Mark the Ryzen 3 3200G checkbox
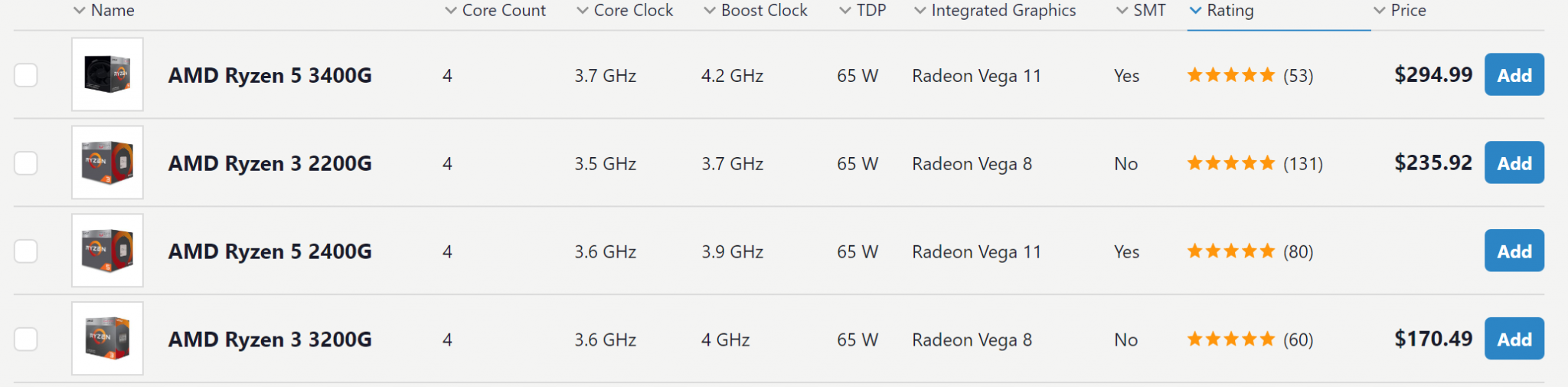 pyautogui.click(x=26, y=339)
